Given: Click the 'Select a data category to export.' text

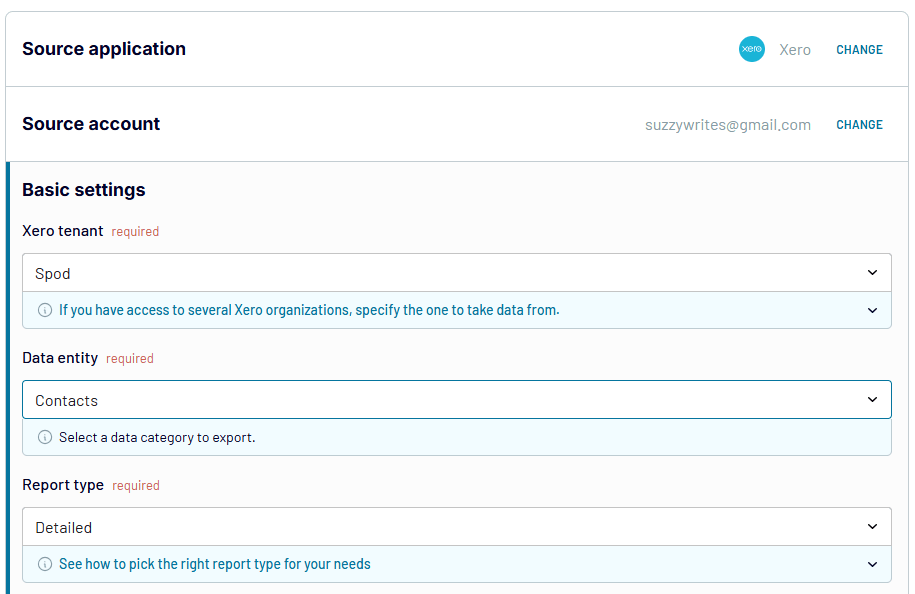Looking at the screenshot, I should pos(157,438).
